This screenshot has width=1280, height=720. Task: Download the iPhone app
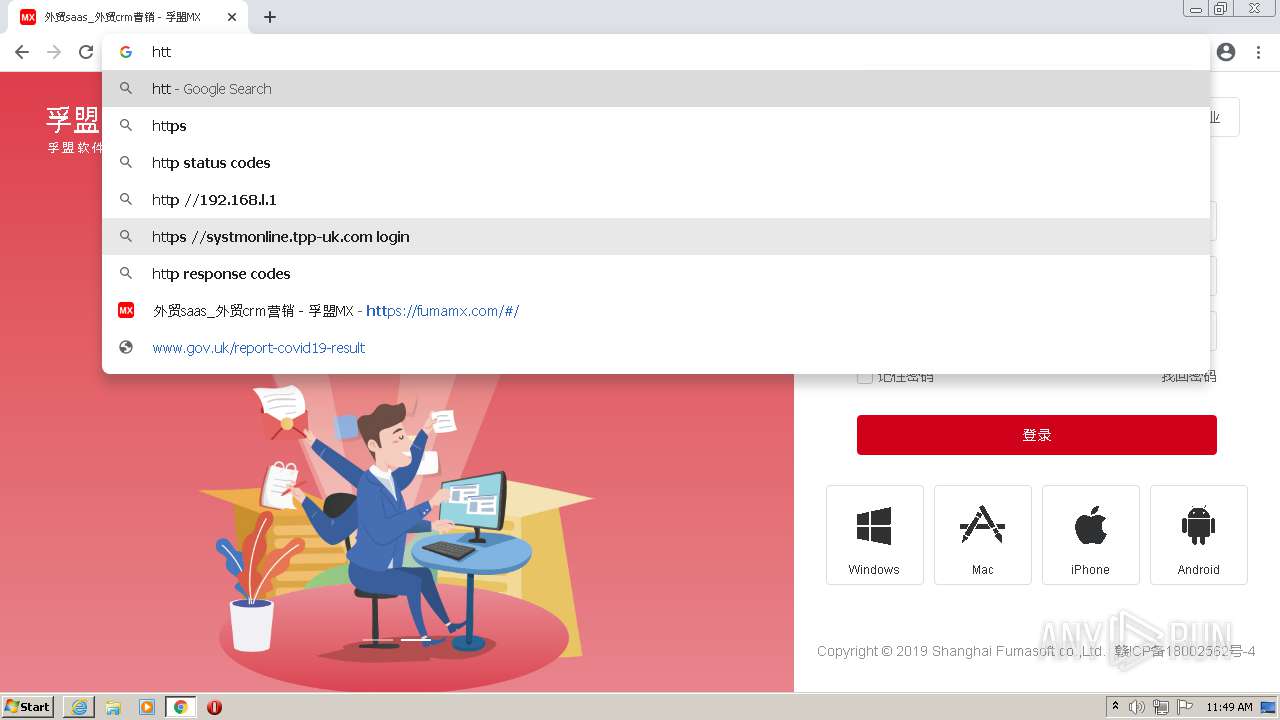tap(1091, 535)
